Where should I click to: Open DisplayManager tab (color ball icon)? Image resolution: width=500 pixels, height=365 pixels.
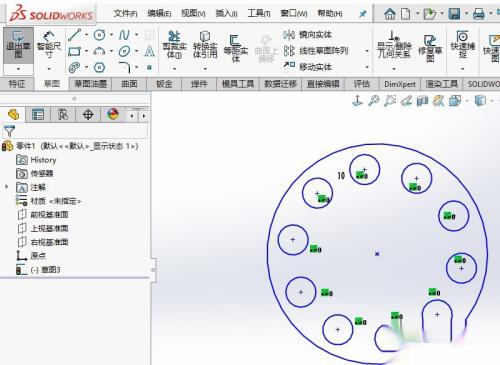pyautogui.click(x=113, y=115)
